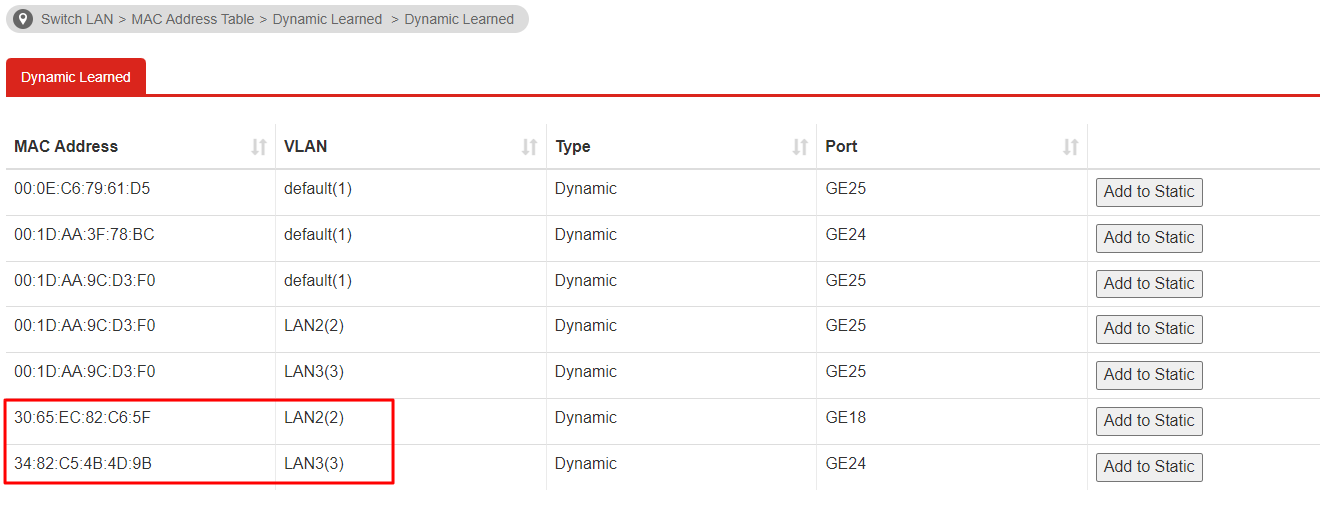
Task: Sort table by VLAN column arrows
Action: point(530,147)
